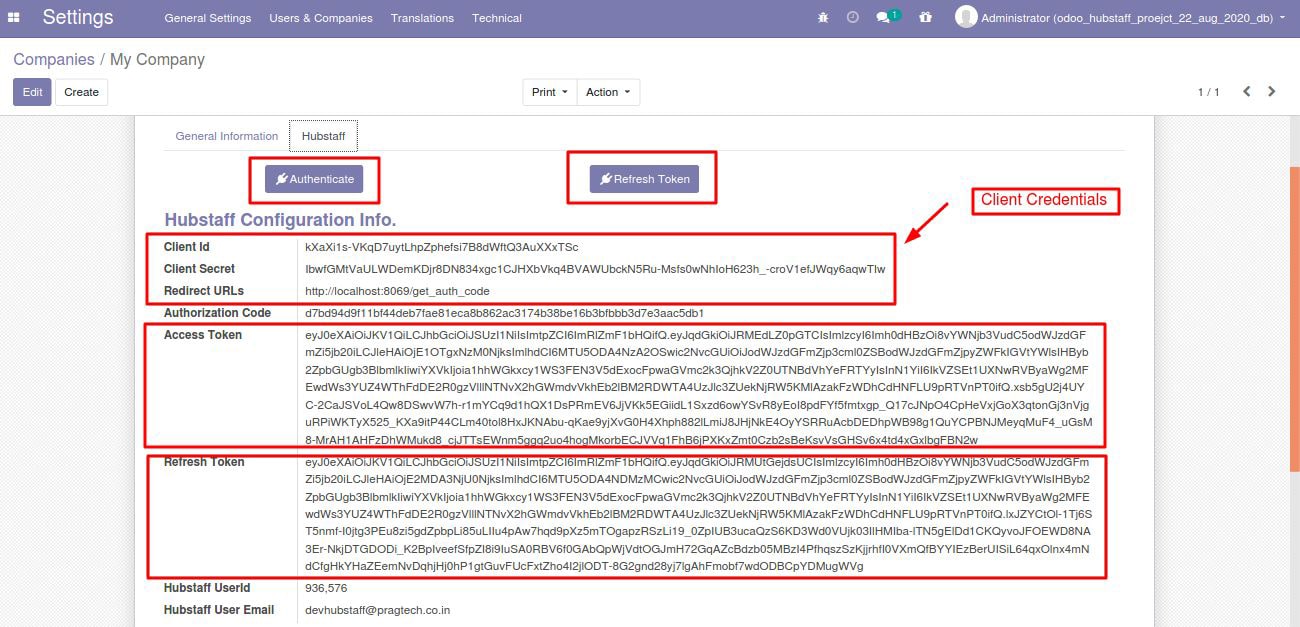The height and width of the screenshot is (627, 1300).
Task: Switch to the General Information tab
Action: pyautogui.click(x=227, y=136)
